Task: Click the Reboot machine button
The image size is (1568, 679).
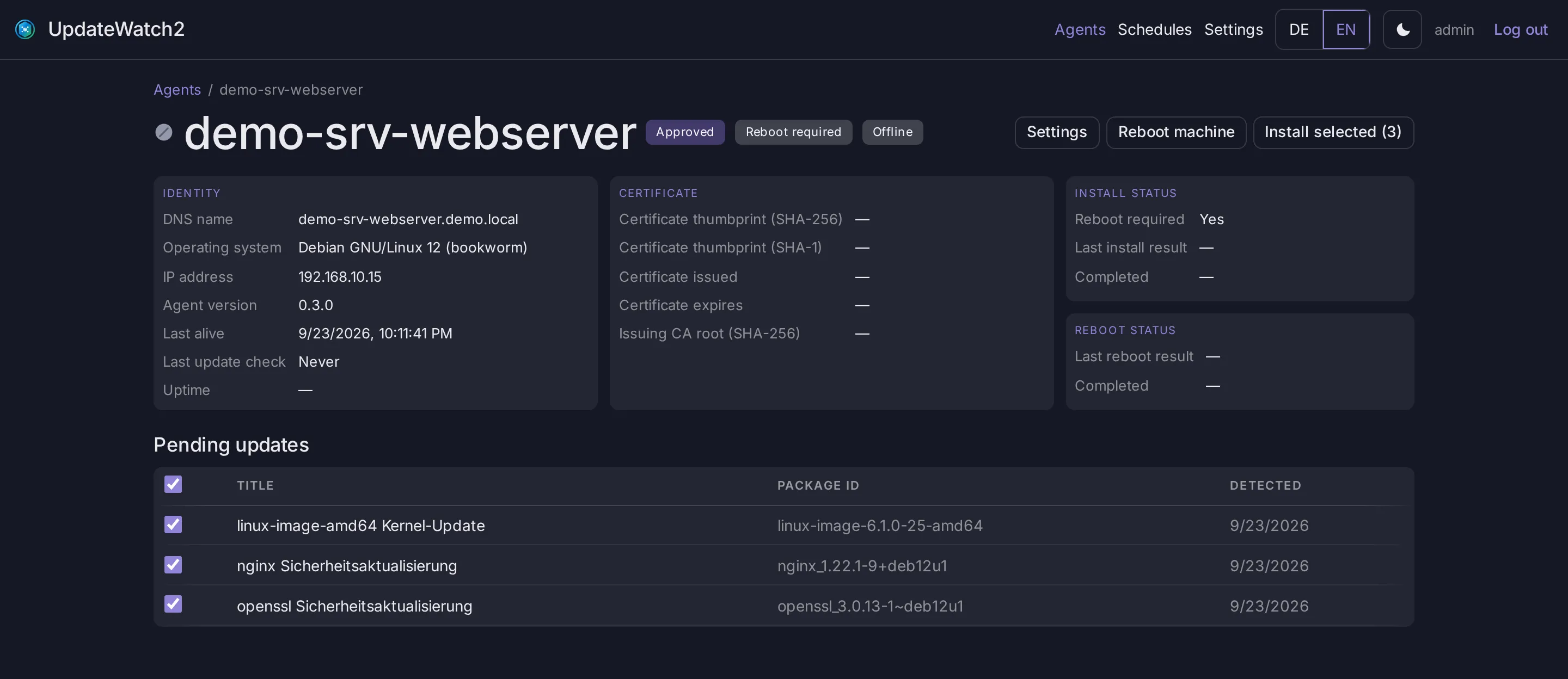Action: pyautogui.click(x=1176, y=132)
